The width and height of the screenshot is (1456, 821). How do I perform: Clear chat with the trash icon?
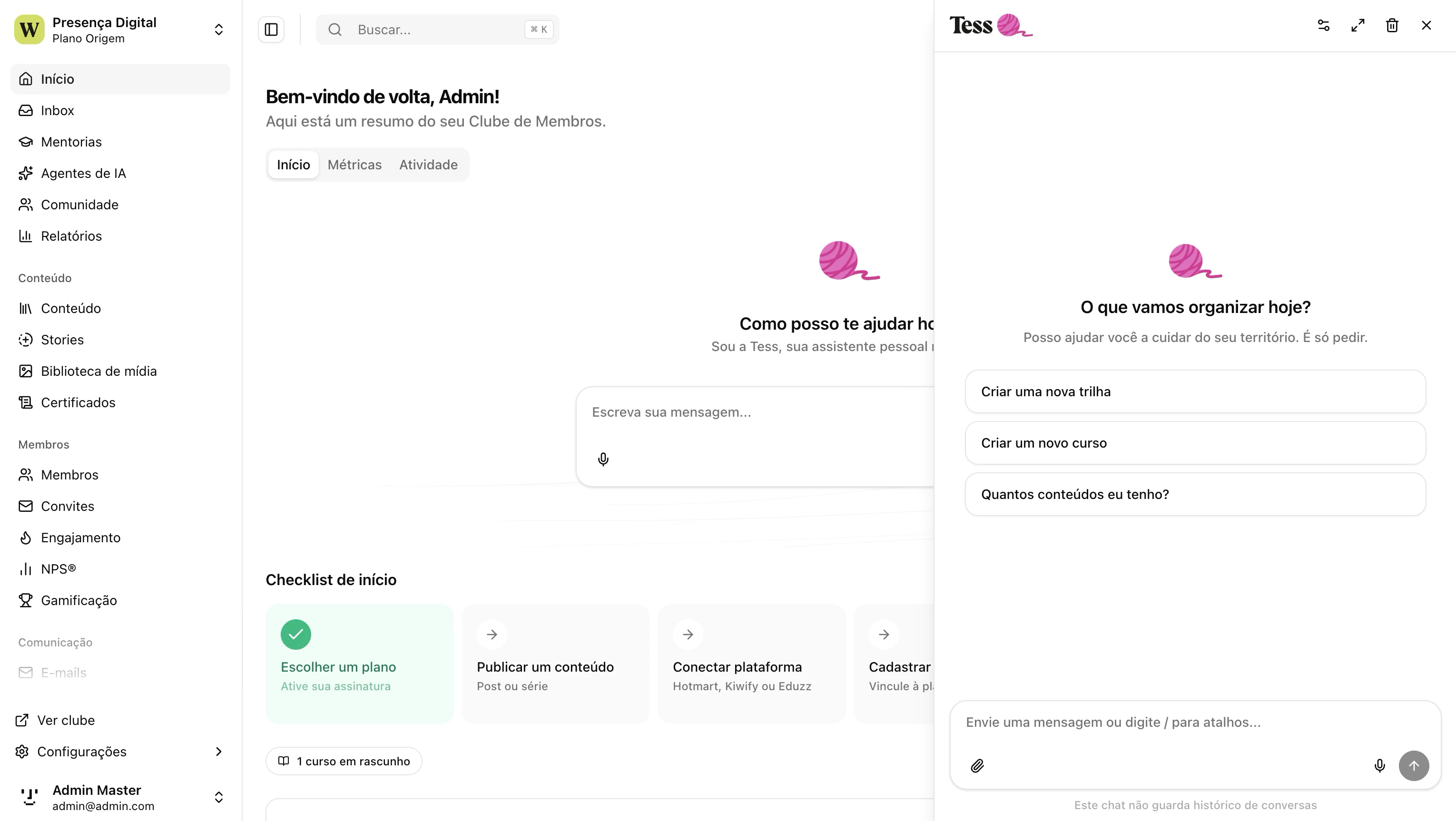(x=1392, y=25)
